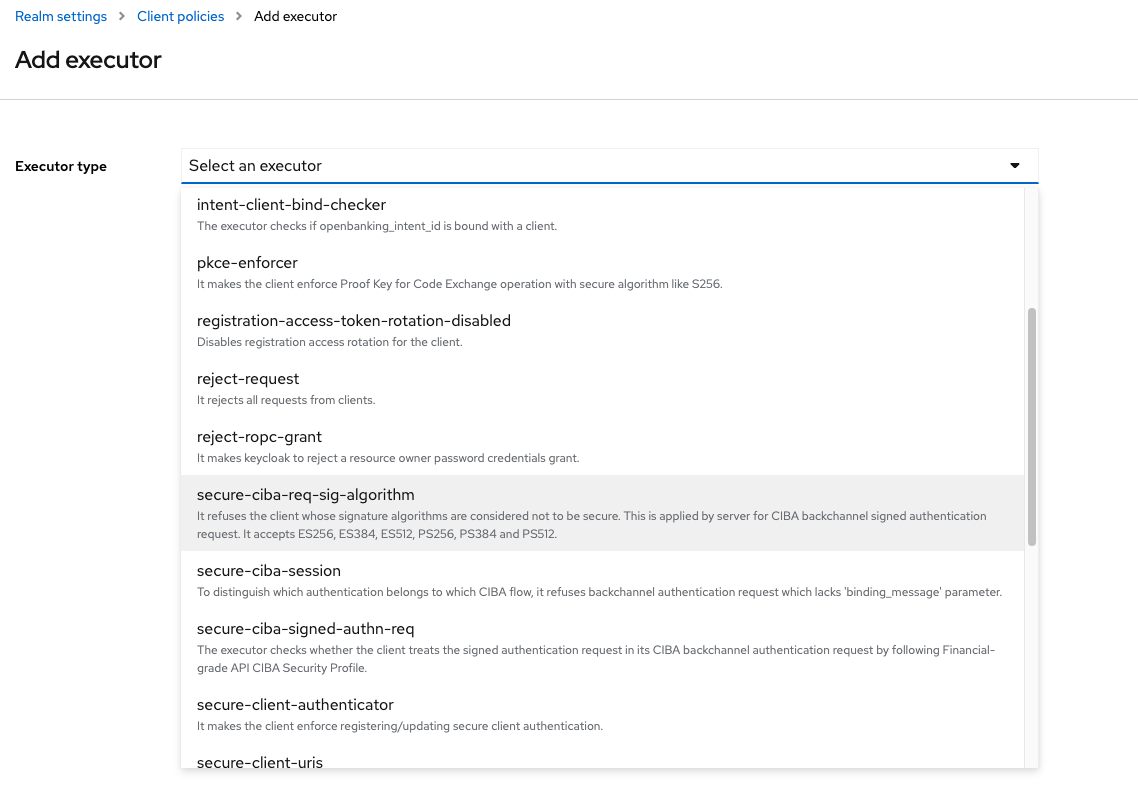The width and height of the screenshot is (1138, 805).
Task: Click the Executor type field label
Action: click(60, 166)
